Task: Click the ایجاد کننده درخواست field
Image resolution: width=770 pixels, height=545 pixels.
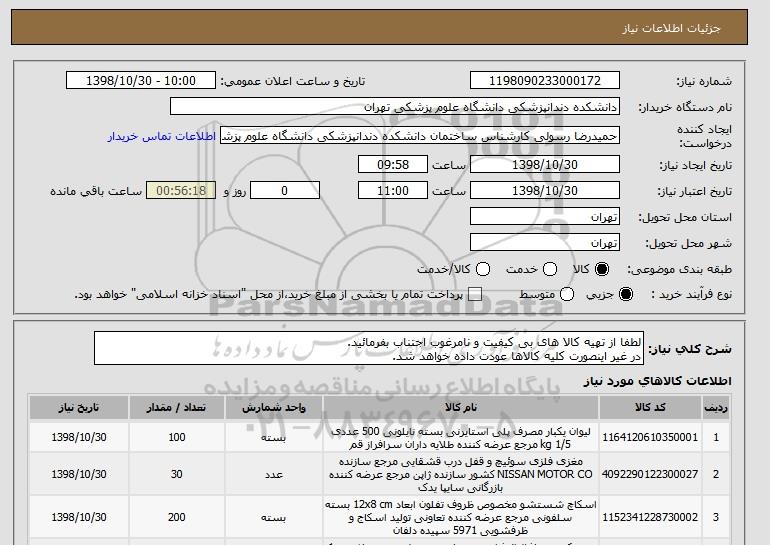Action: pos(420,136)
